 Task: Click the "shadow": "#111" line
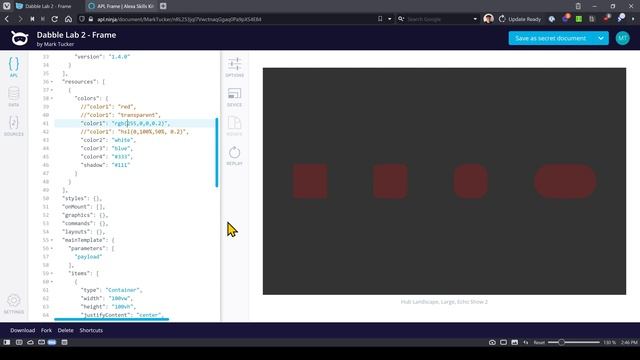[x=105, y=165]
